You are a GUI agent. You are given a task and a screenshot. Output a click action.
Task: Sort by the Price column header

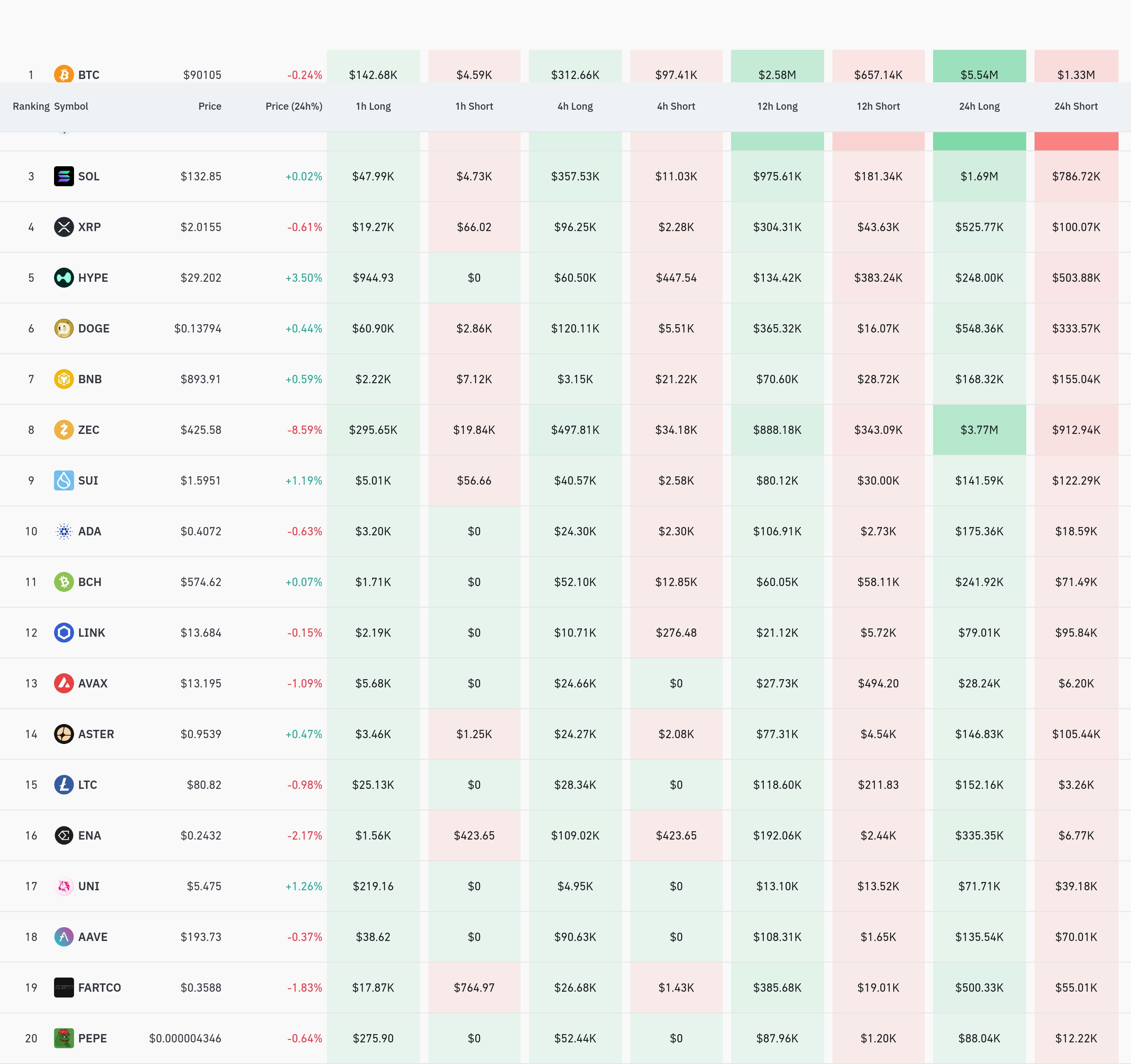210,106
